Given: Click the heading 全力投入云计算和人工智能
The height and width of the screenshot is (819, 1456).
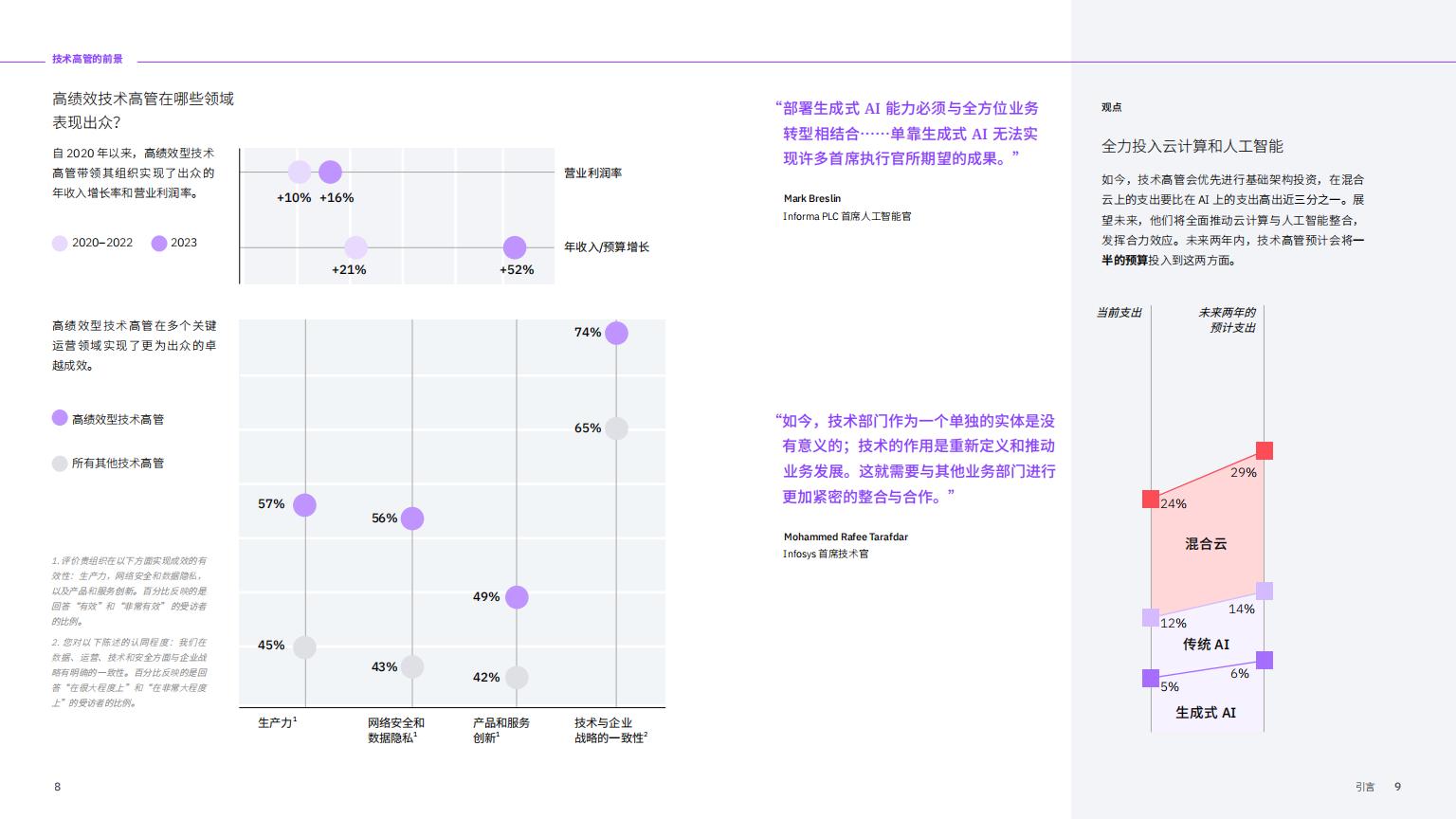Looking at the screenshot, I should click(1192, 146).
